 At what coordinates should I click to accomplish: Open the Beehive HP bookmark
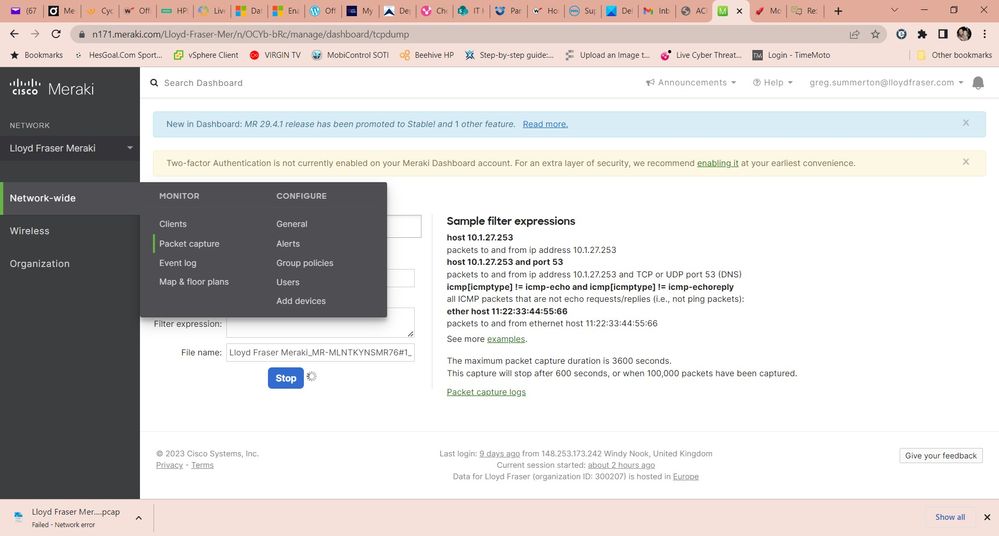(x=426, y=55)
